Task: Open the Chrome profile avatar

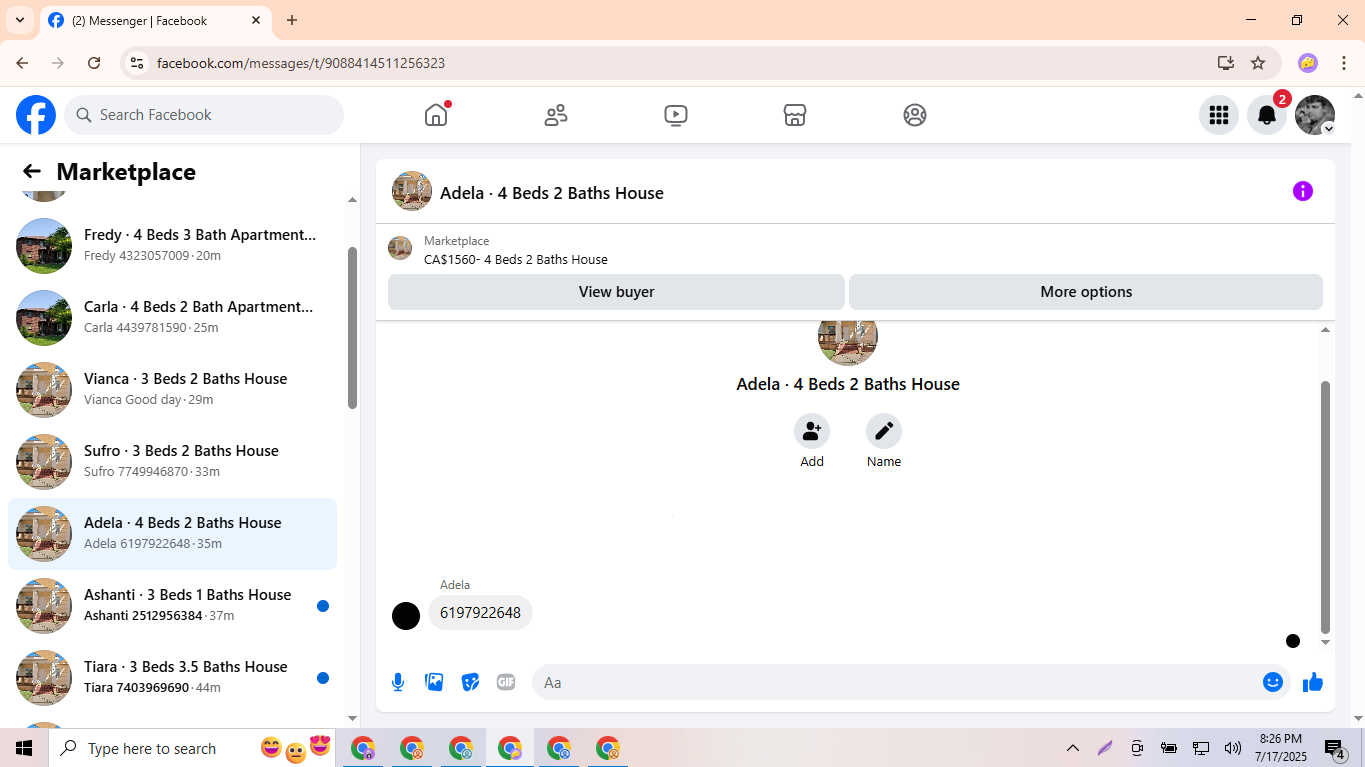Action: click(1308, 63)
